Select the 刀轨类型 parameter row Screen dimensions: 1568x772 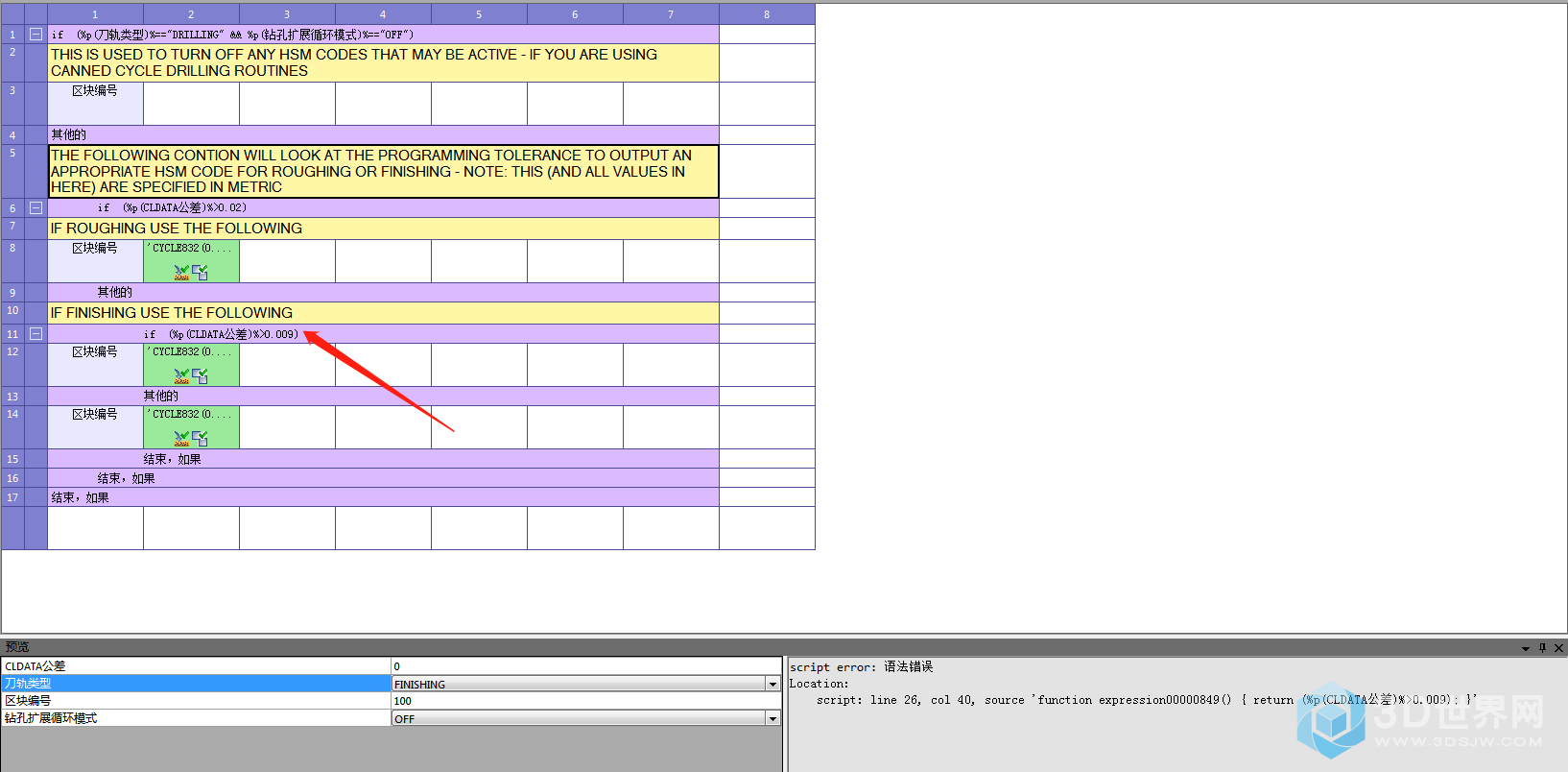tap(196, 684)
